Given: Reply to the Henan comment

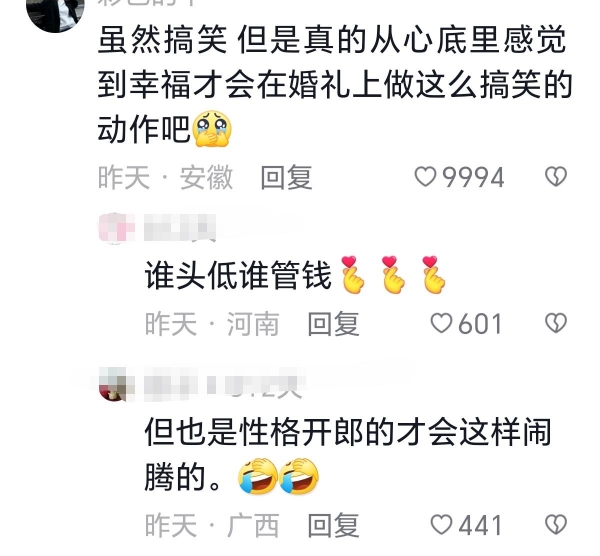Looking at the screenshot, I should pos(333,324).
